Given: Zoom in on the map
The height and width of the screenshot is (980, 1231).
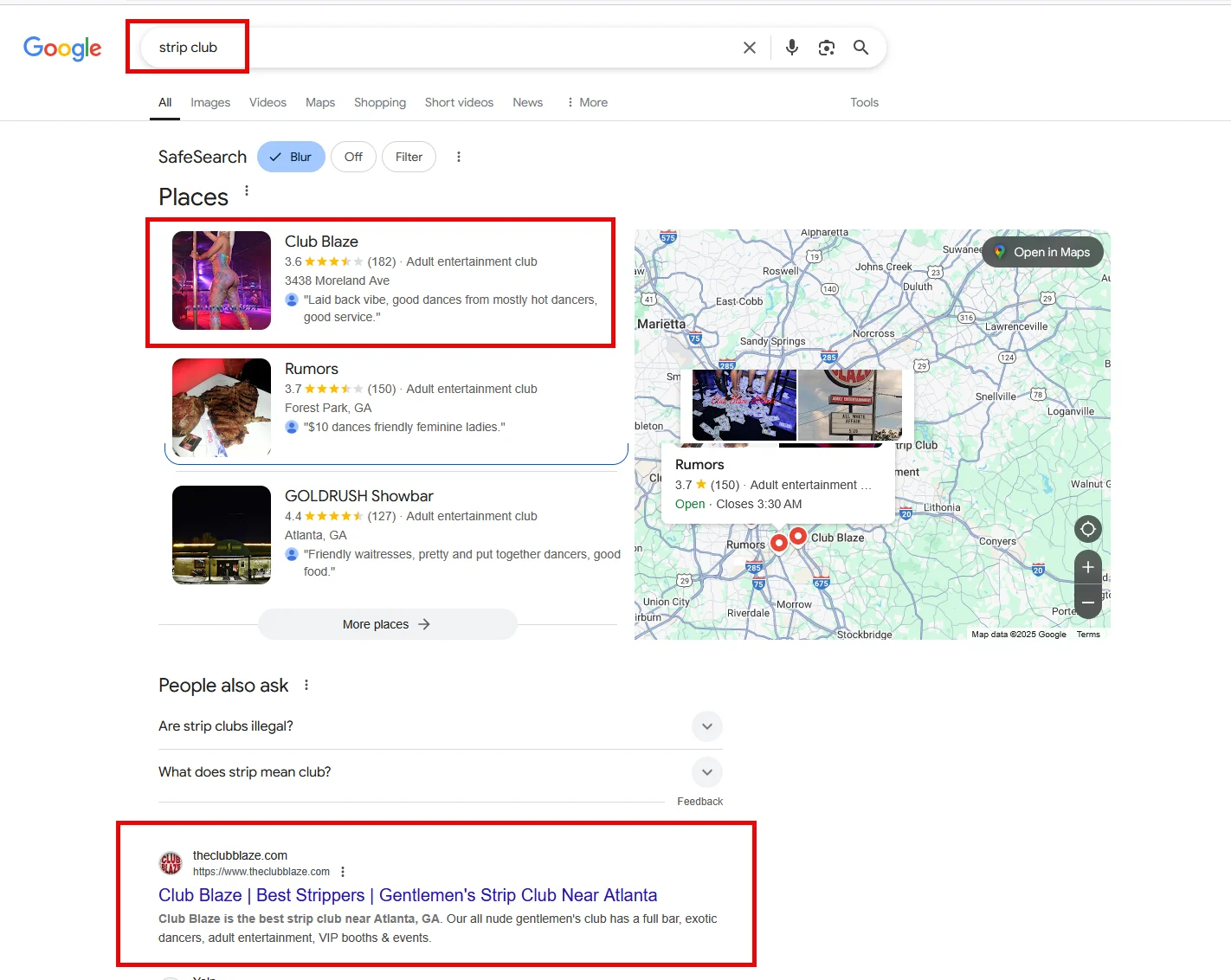Looking at the screenshot, I should pos(1088,567).
